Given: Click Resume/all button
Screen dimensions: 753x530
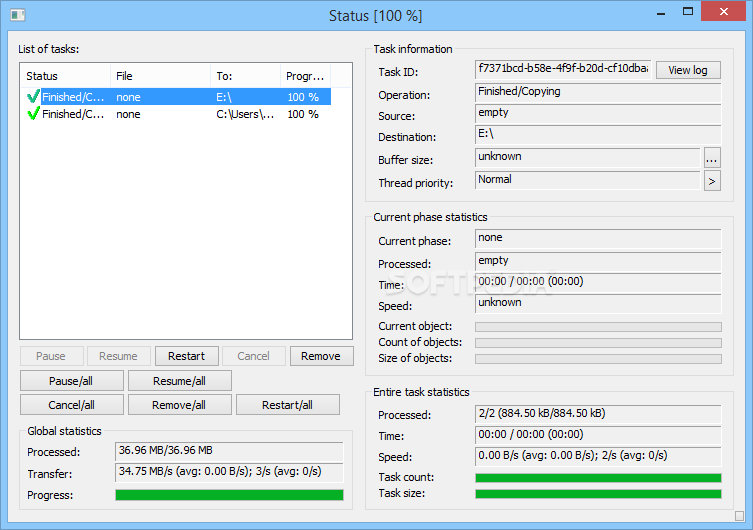Looking at the screenshot, I should click(x=180, y=381).
